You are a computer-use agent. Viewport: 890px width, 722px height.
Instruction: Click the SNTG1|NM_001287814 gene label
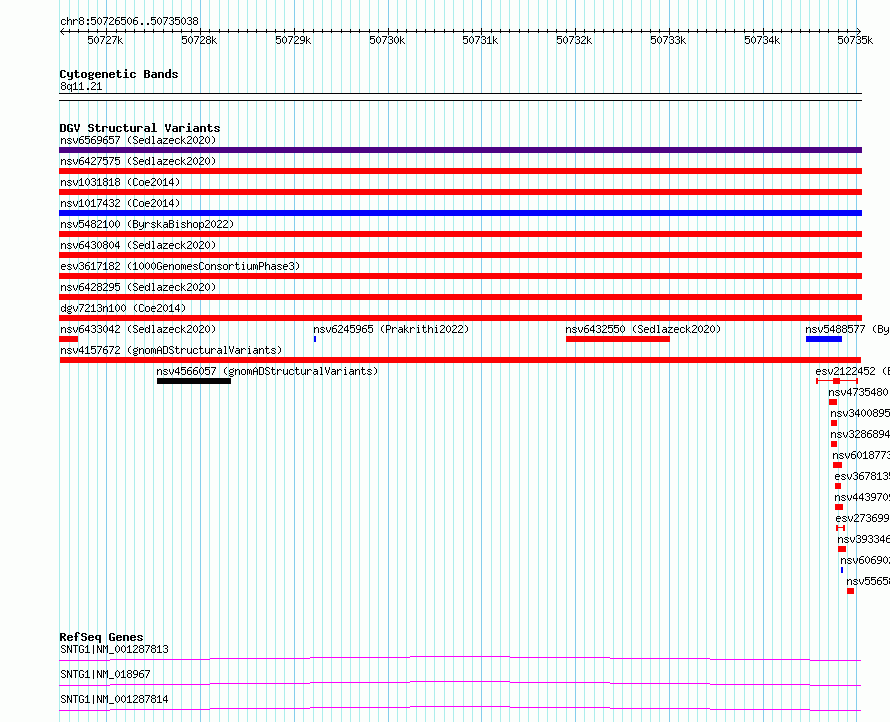(x=114, y=699)
